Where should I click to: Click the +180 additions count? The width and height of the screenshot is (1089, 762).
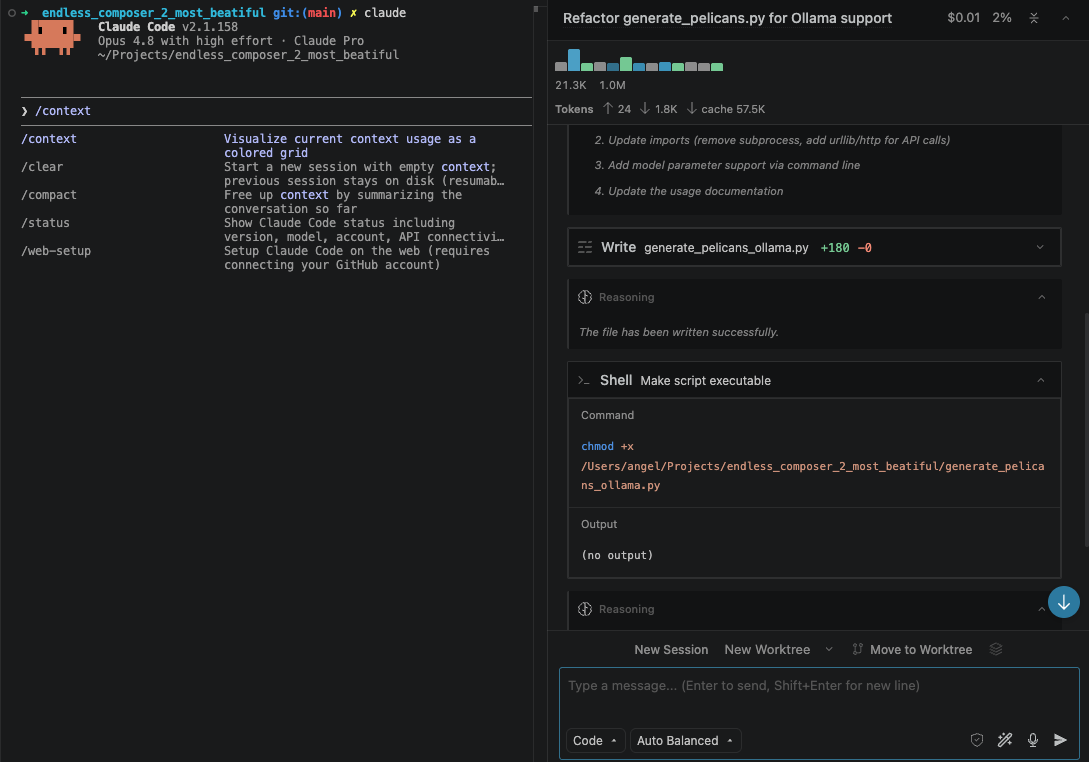pos(835,248)
